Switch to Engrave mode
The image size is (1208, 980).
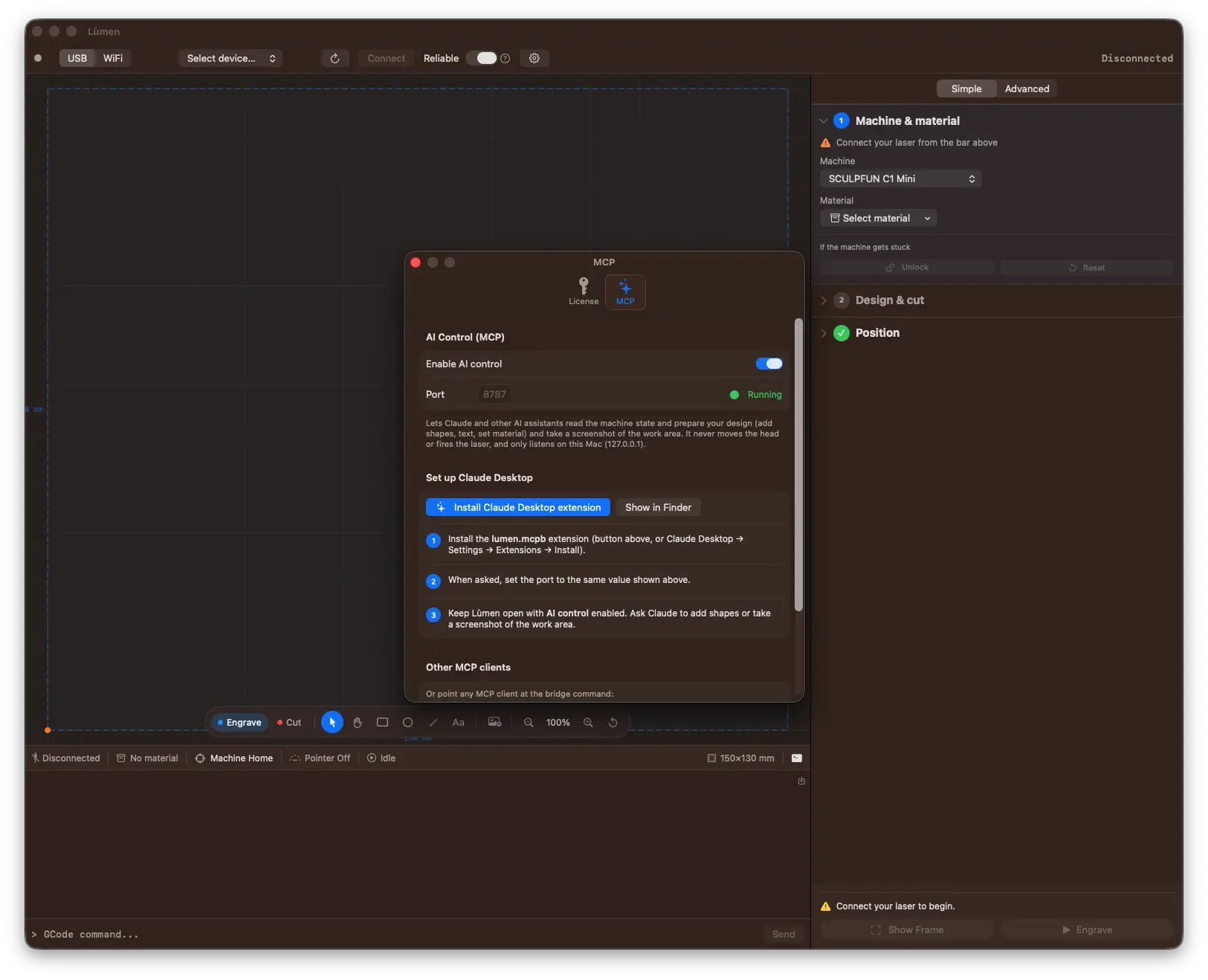[x=239, y=722]
